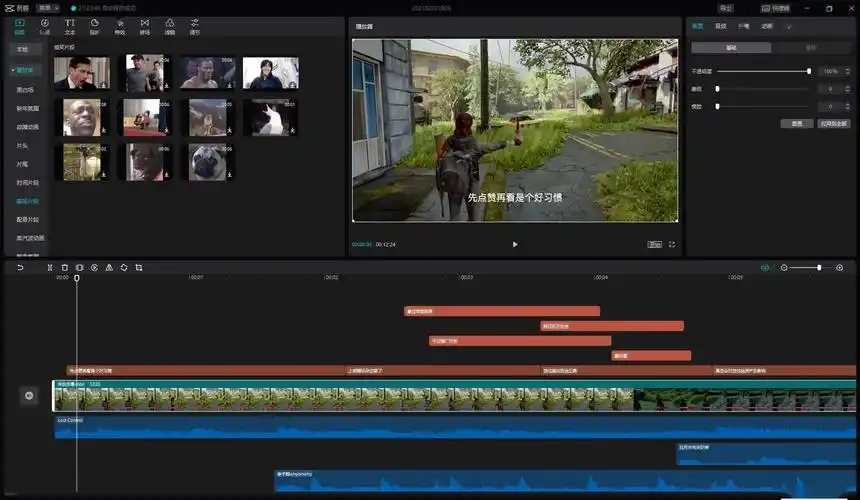Click the face slimming slider handle
The image size is (860, 500).
click(717, 106)
